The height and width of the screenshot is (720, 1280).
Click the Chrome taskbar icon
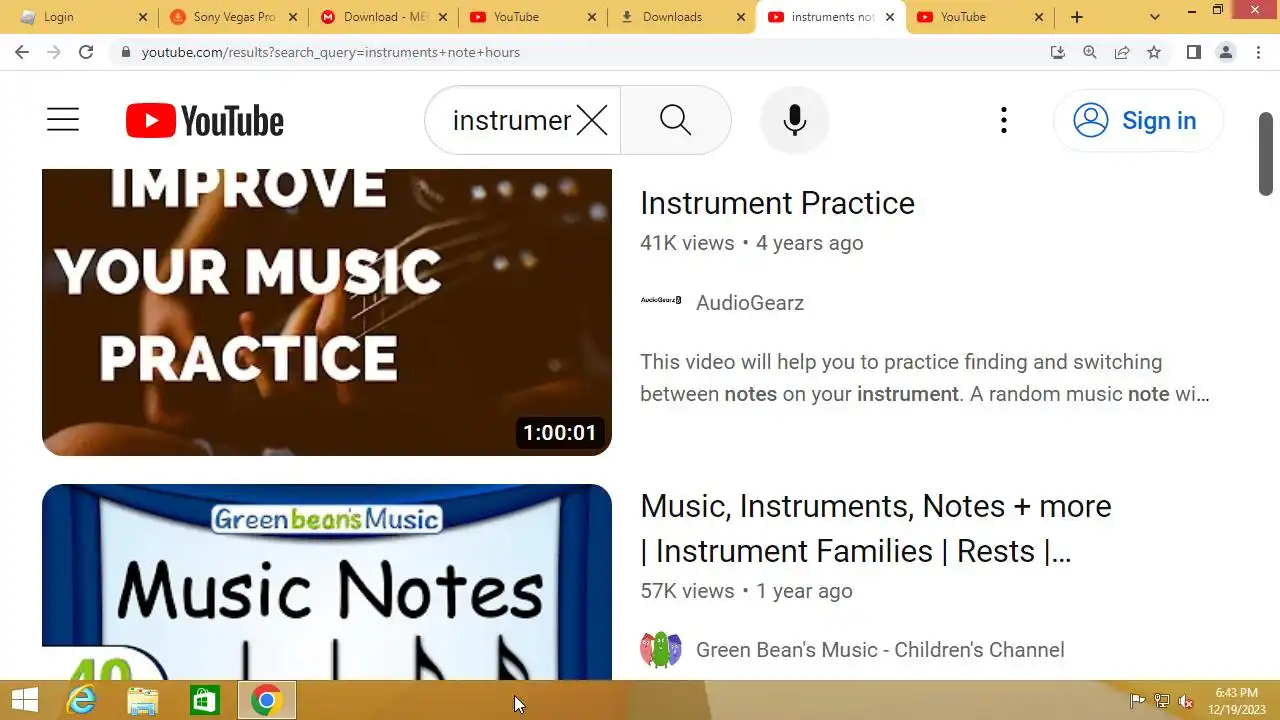(266, 701)
